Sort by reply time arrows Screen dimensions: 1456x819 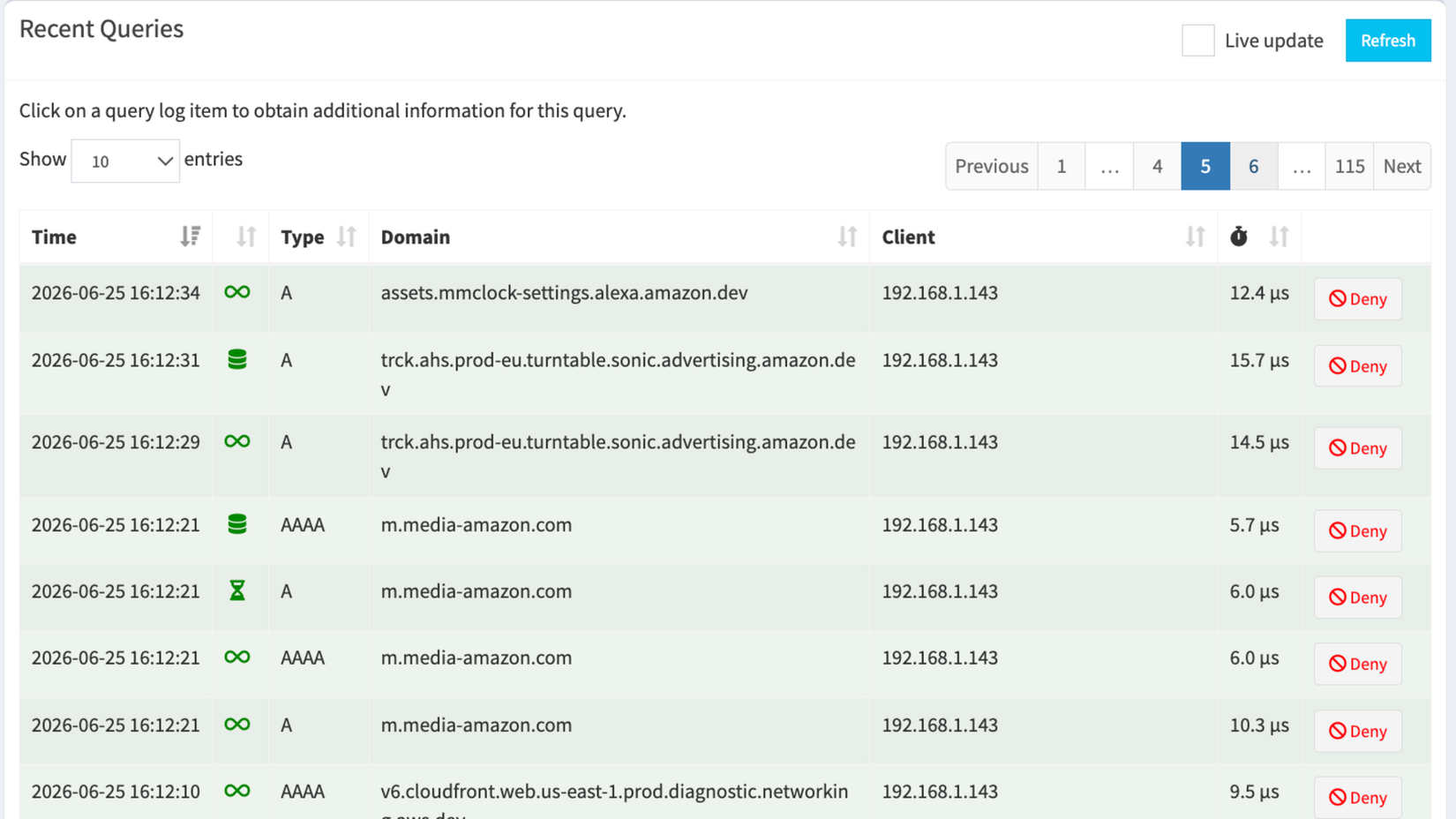[x=1279, y=237]
